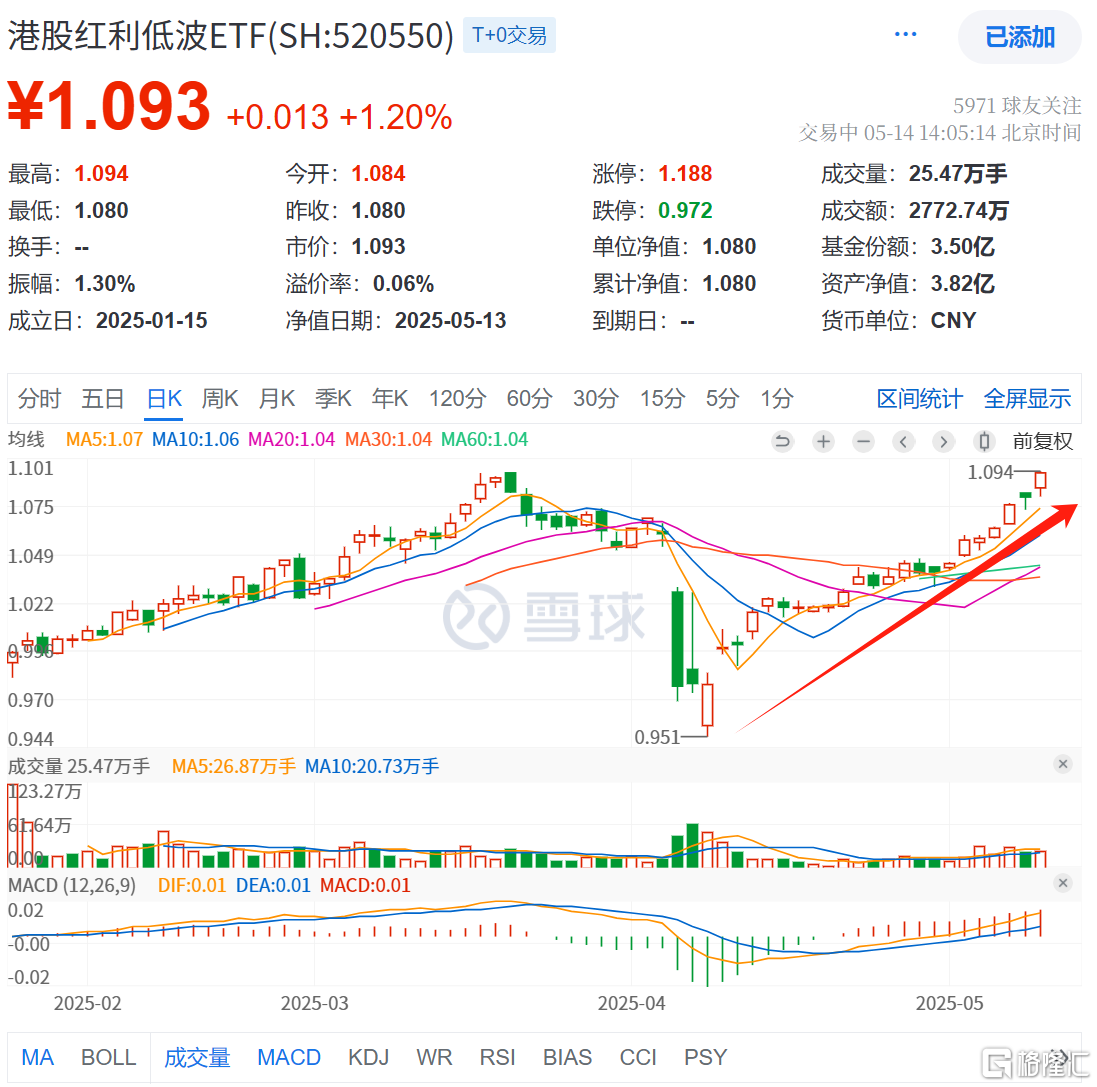Click the undo/reset chart view icon
This screenshot has width=1097, height=1087.
[783, 441]
